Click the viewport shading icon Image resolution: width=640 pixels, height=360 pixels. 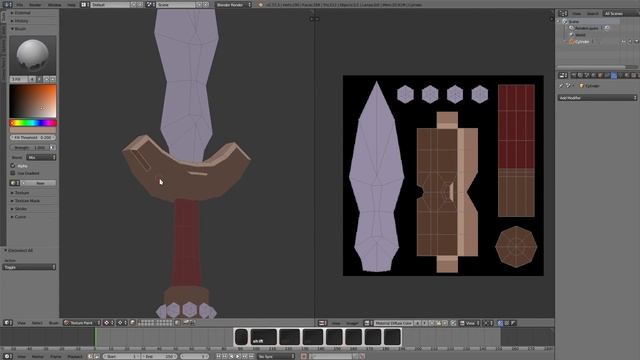108,322
